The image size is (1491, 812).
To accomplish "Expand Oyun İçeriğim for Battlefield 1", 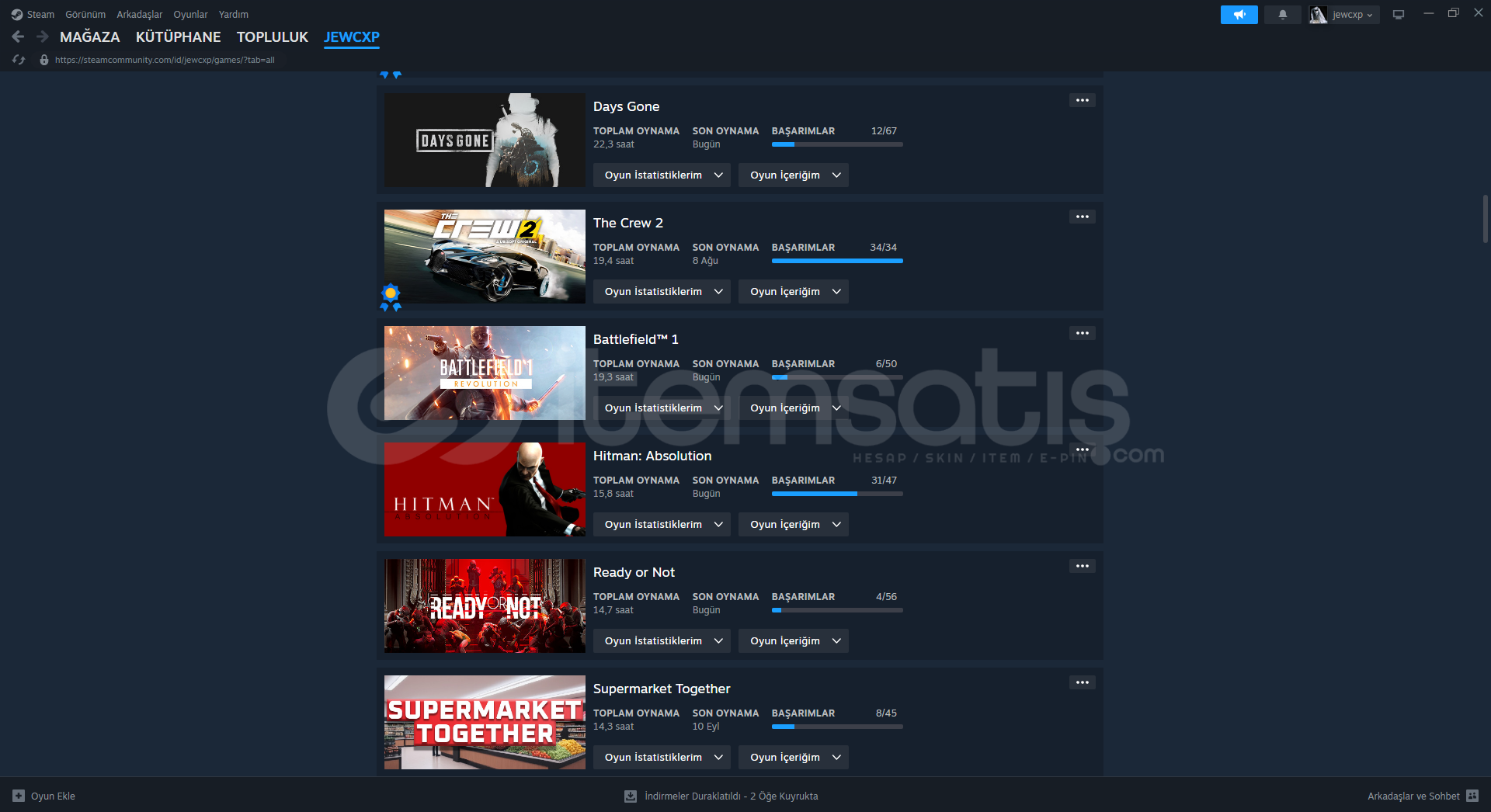I will [794, 408].
